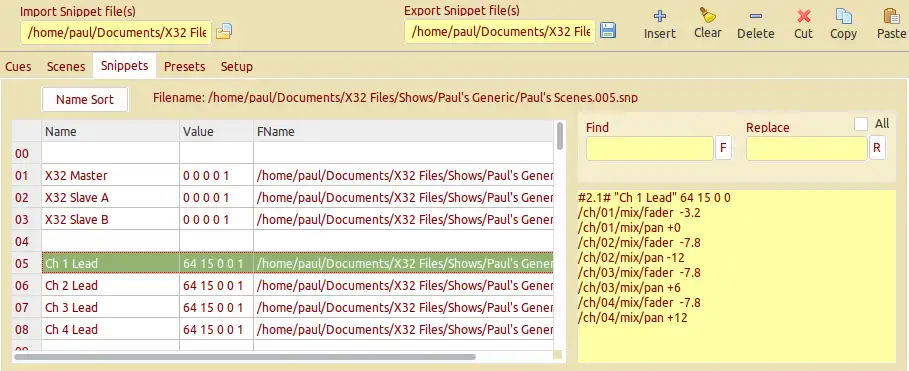
Task: Click the '/ch/03/mix/pan +6' line
Action: pos(630,288)
